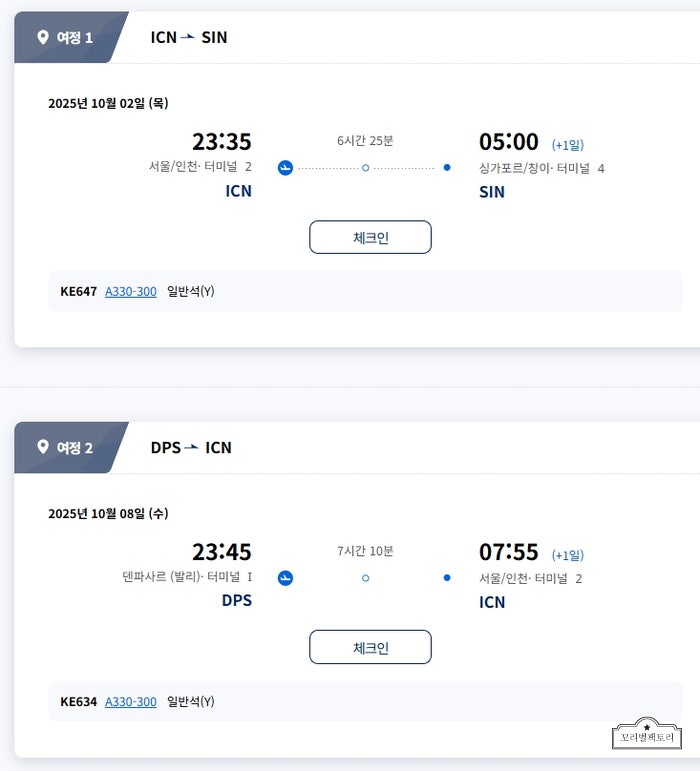Click the arrival dot on the ICN–SIN timeline
The width and height of the screenshot is (700, 771).
pyautogui.click(x=447, y=167)
